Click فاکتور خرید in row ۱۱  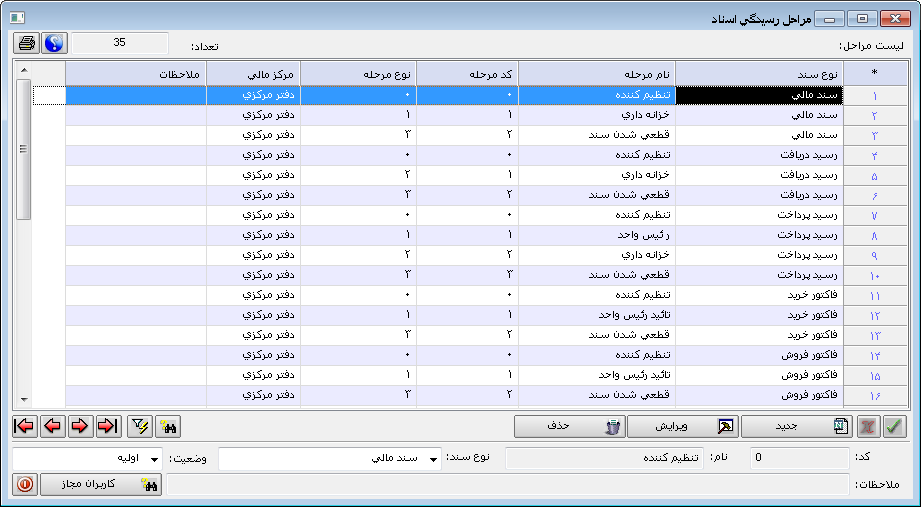tap(759, 295)
